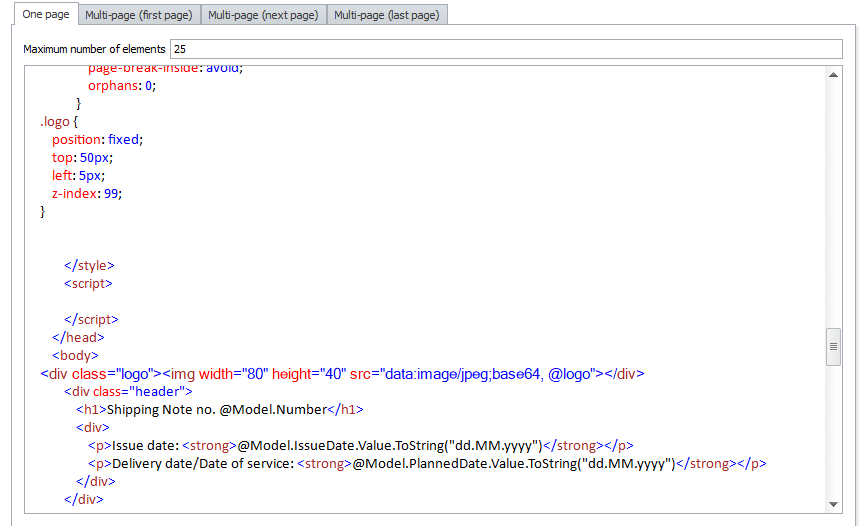This screenshot has height=526, width=861.
Task: Click the scroll down arrow of code editor
Action: click(x=833, y=504)
